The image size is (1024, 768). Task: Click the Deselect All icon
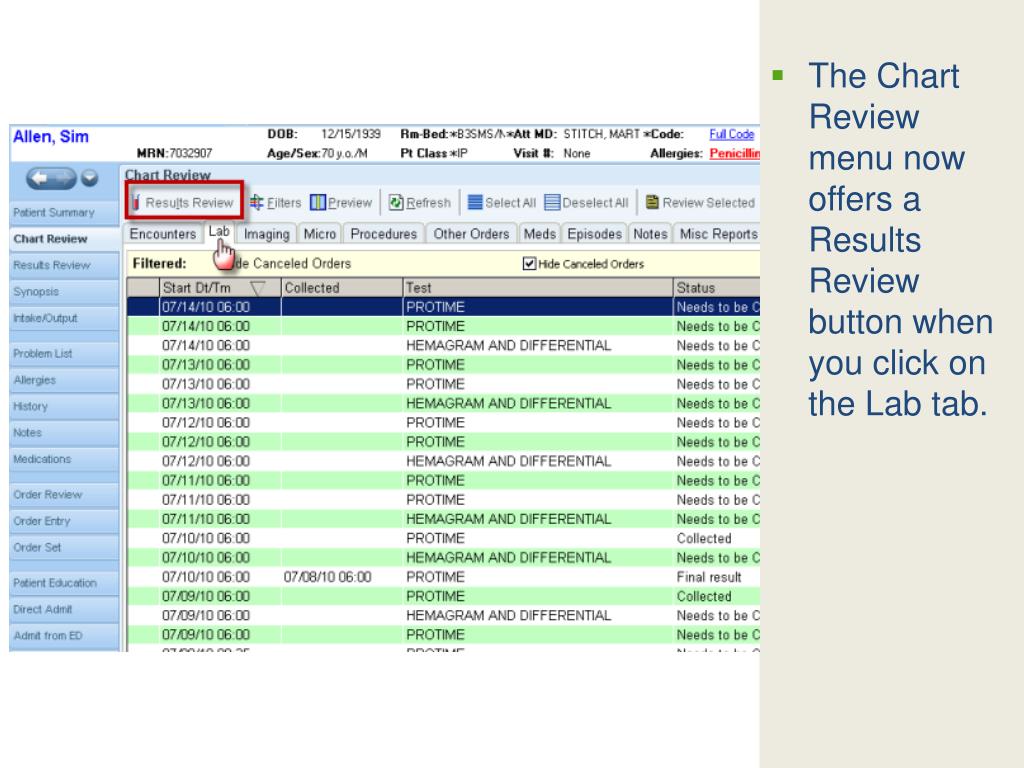(x=552, y=202)
